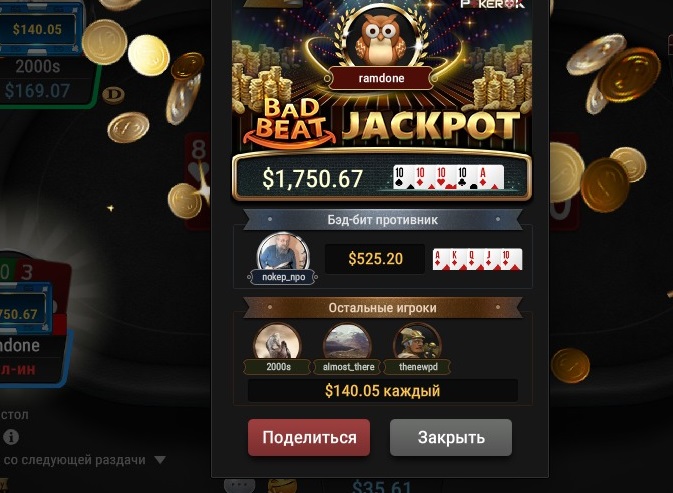673x493 pixels.
Task: Click the royal flush diamond cards
Action: coord(477,259)
